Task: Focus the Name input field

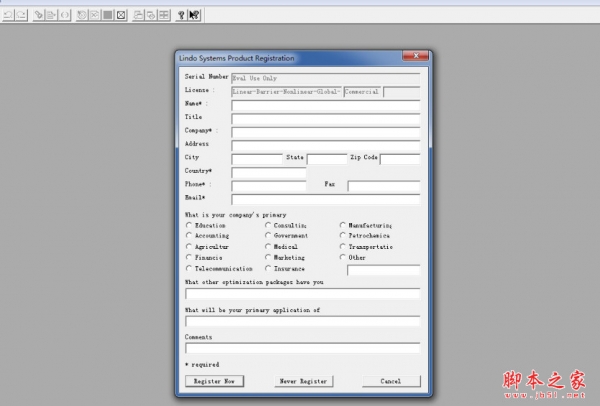Action: coord(326,106)
